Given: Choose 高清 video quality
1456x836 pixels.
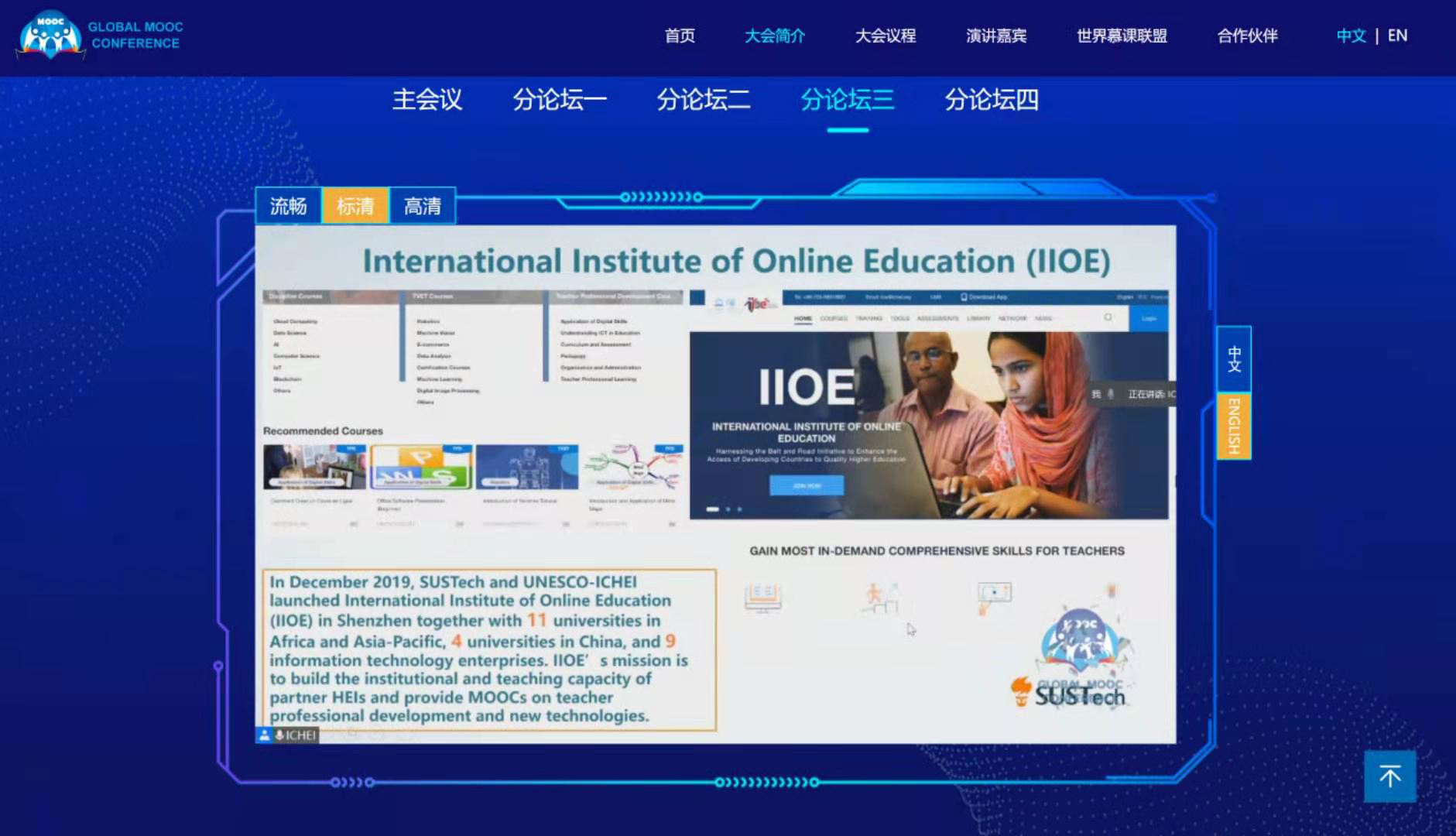Looking at the screenshot, I should (423, 206).
